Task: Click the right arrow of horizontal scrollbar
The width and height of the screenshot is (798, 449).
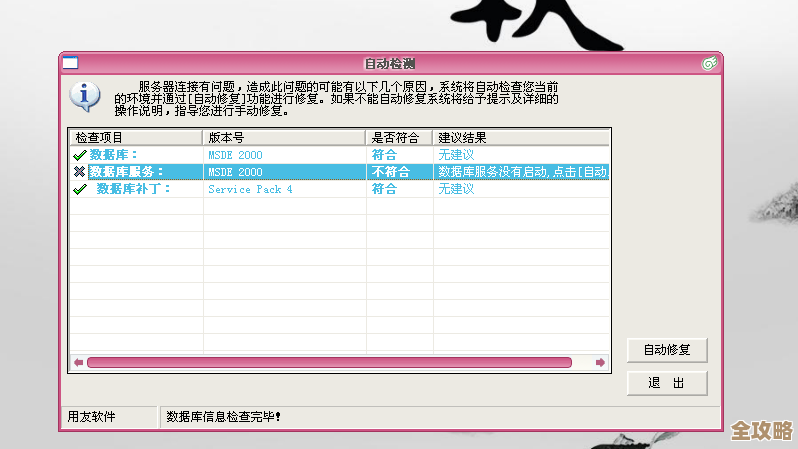Action: pyautogui.click(x=600, y=362)
